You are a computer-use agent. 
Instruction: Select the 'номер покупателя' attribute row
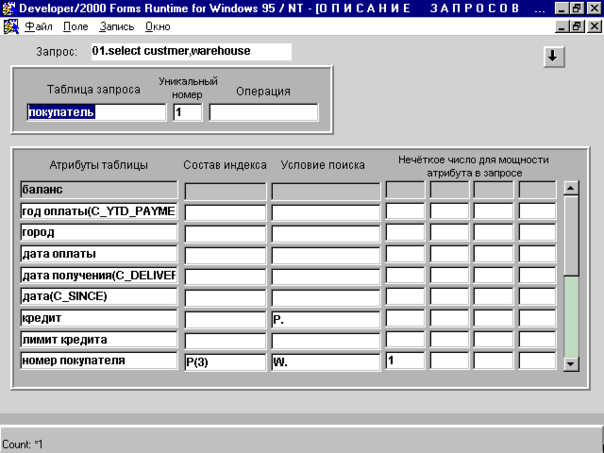(98, 360)
